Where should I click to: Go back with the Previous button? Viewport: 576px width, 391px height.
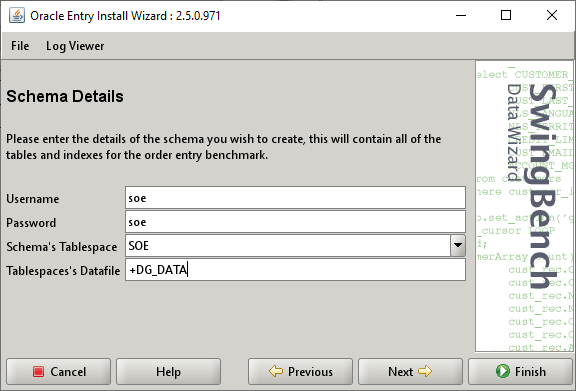click(x=300, y=372)
